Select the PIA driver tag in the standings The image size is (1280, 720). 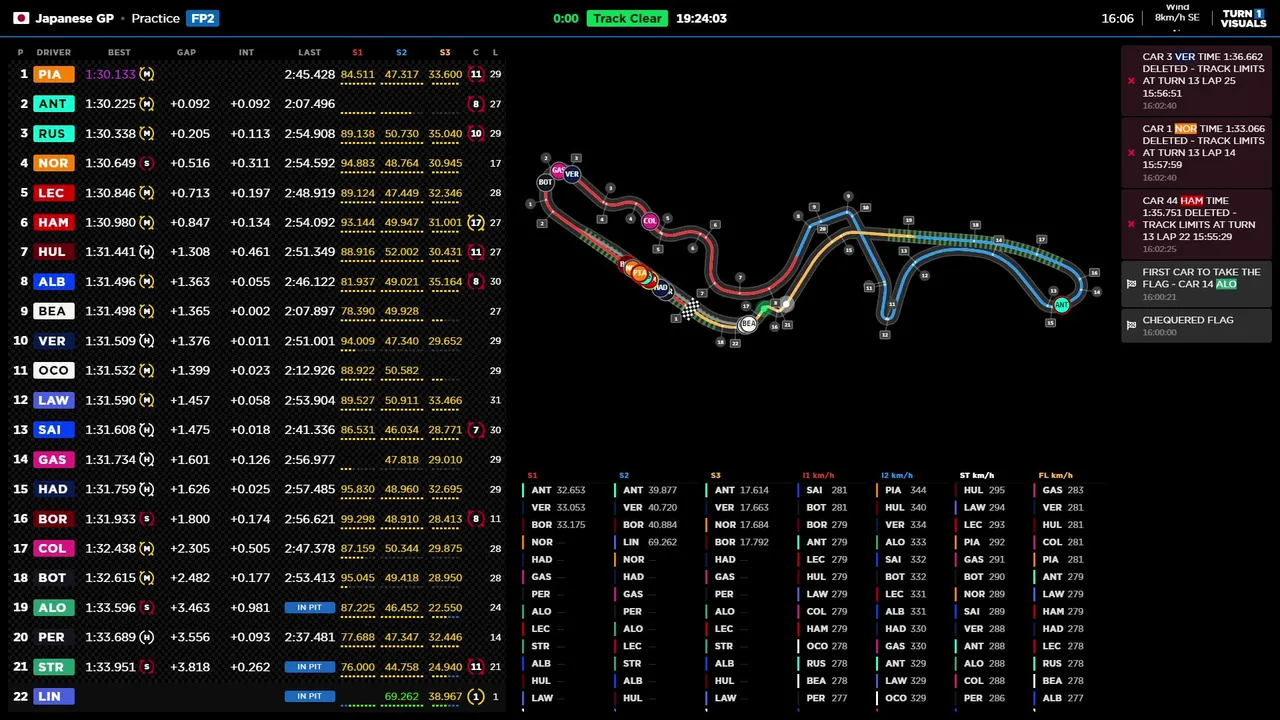tap(53, 74)
